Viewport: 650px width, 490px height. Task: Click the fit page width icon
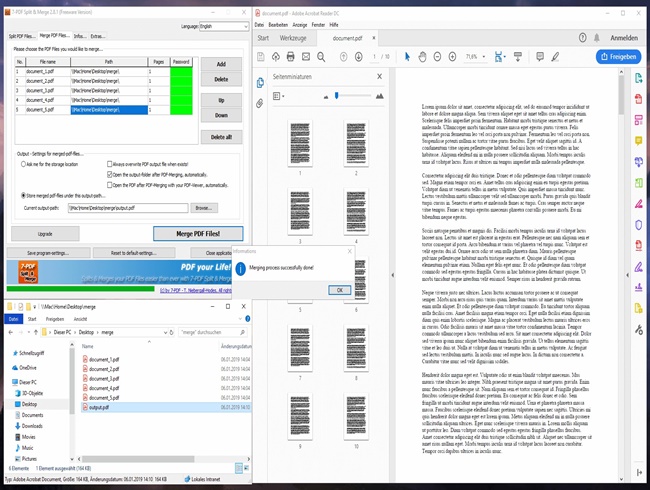498,57
